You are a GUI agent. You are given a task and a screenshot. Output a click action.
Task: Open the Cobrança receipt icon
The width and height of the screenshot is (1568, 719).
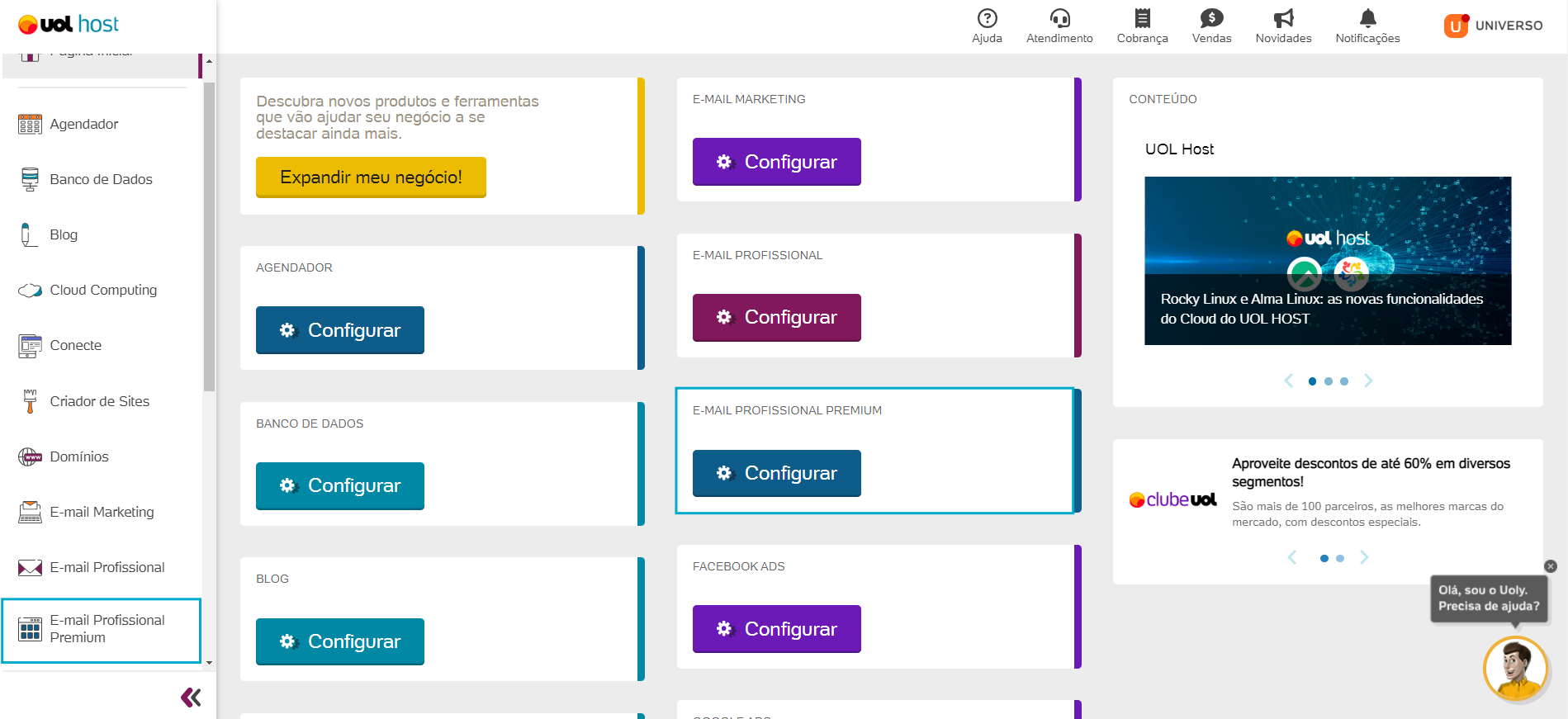pos(1142,18)
